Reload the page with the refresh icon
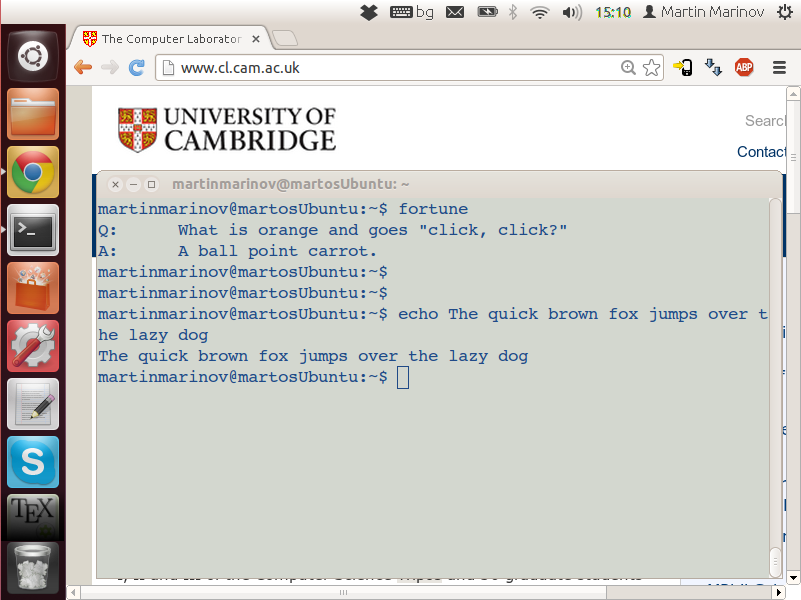 (x=136, y=68)
